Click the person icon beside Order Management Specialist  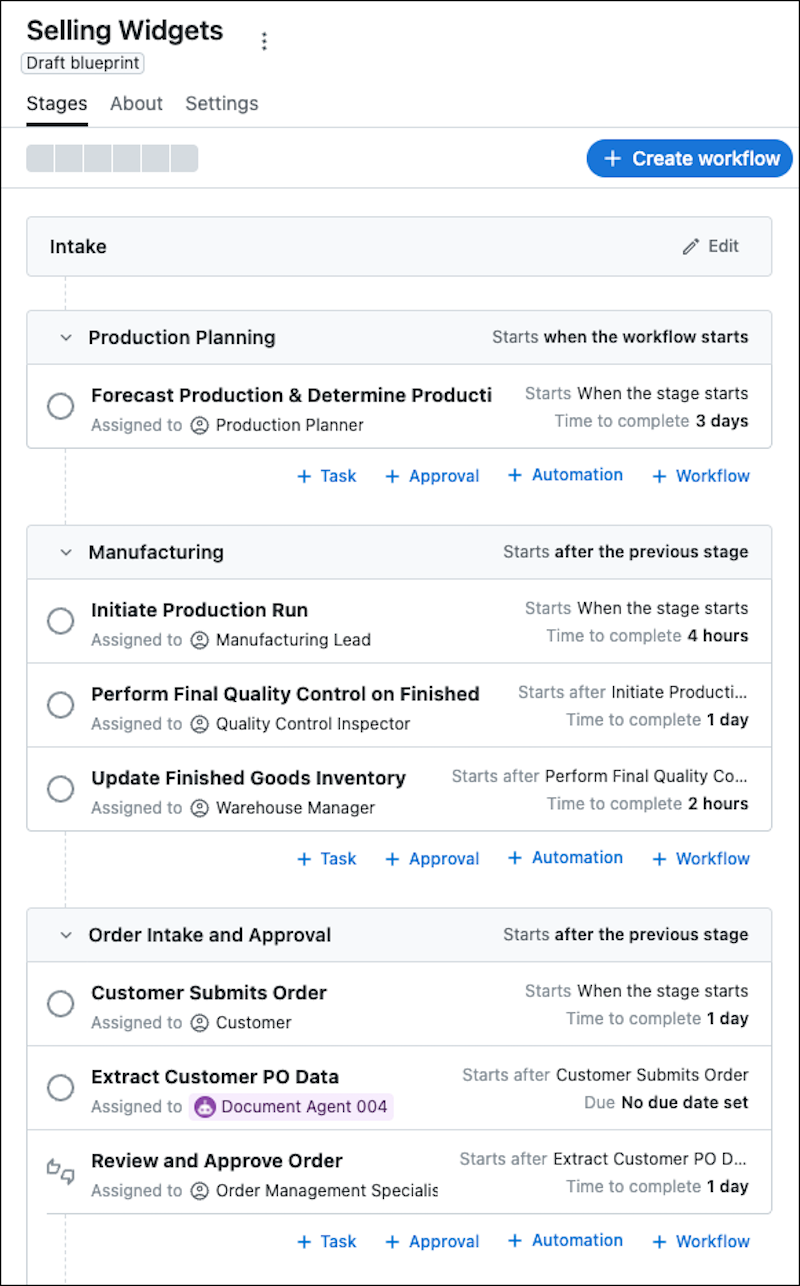coord(200,1191)
